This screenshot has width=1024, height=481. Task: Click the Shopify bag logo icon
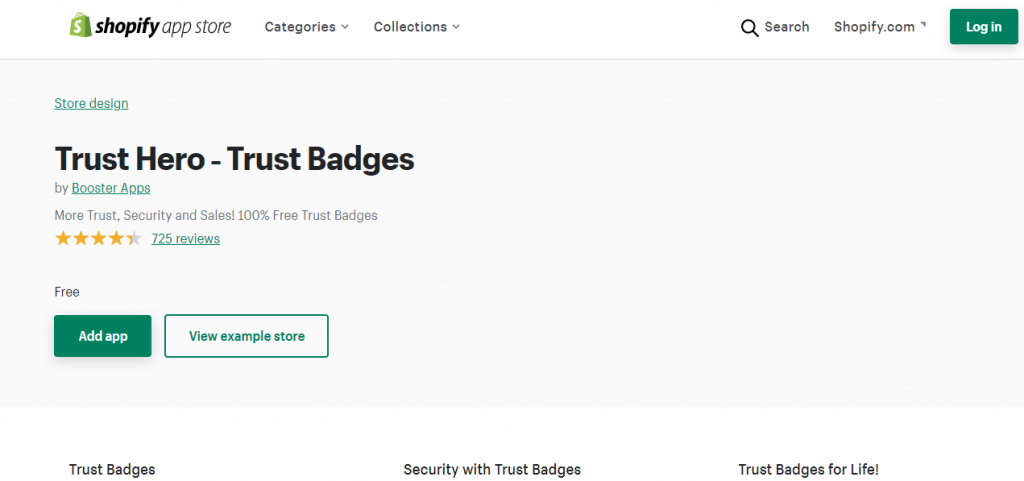(81, 25)
